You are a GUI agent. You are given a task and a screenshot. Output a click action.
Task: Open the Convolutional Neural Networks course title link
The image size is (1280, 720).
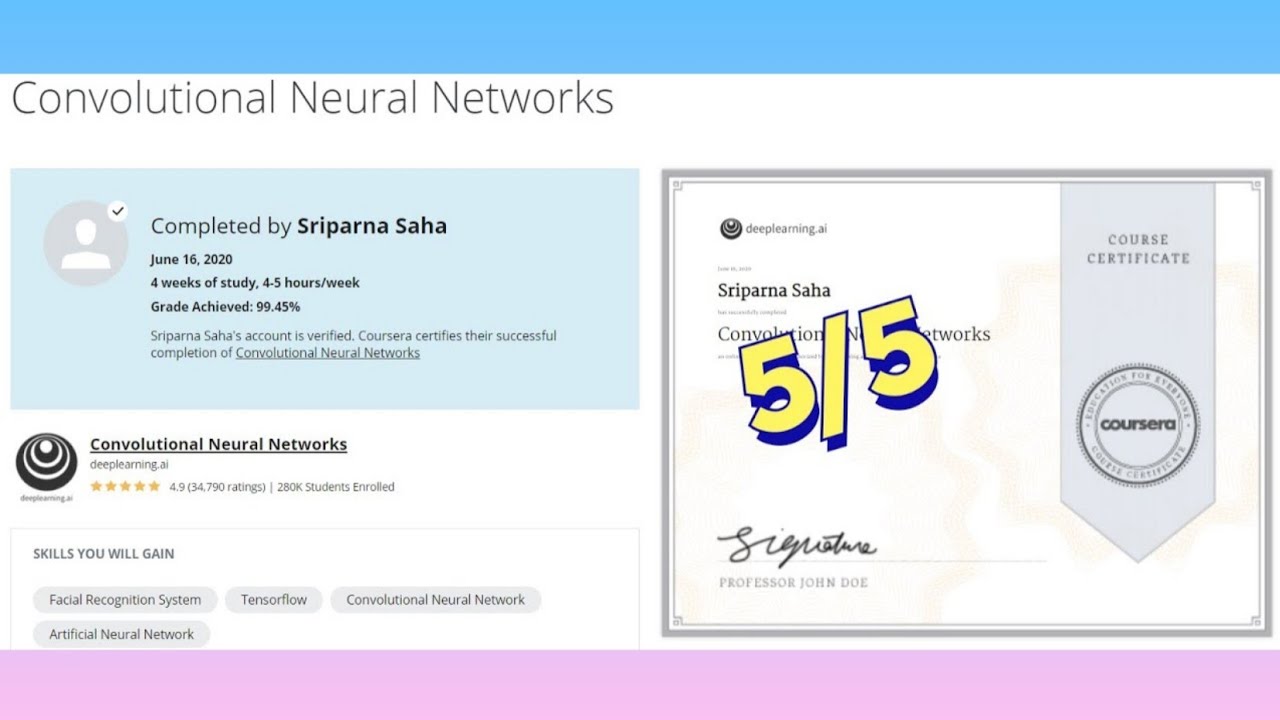tap(218, 444)
